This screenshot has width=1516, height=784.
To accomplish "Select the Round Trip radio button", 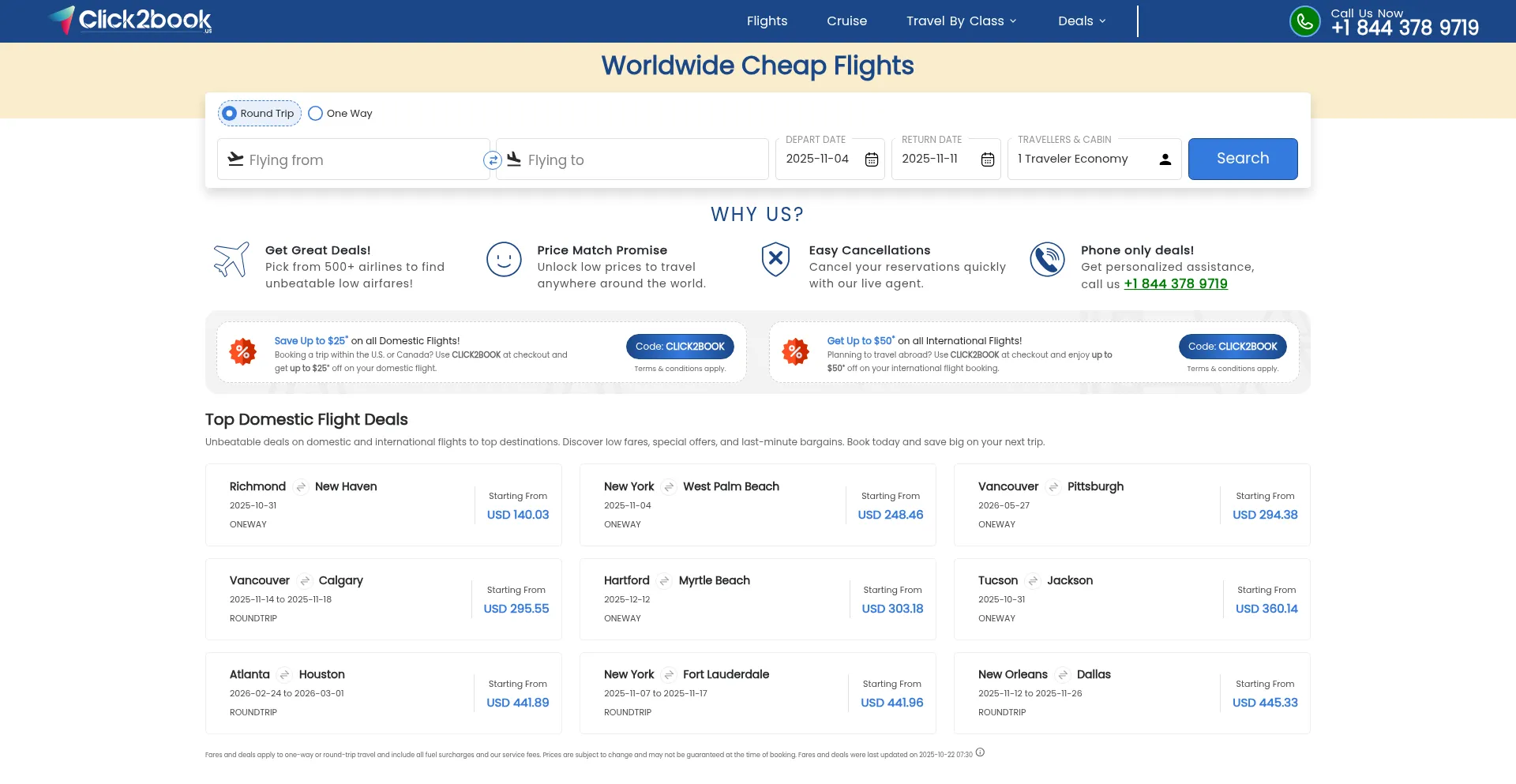I will tap(230, 114).
